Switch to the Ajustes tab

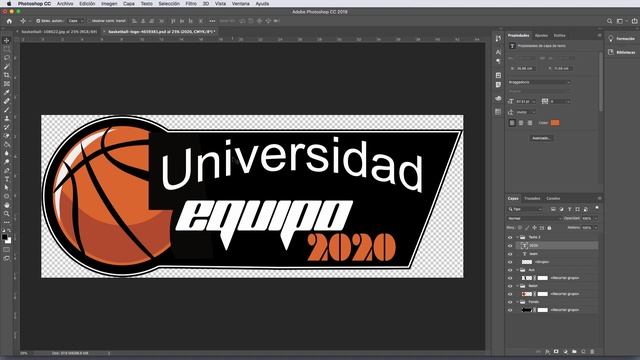(541, 36)
